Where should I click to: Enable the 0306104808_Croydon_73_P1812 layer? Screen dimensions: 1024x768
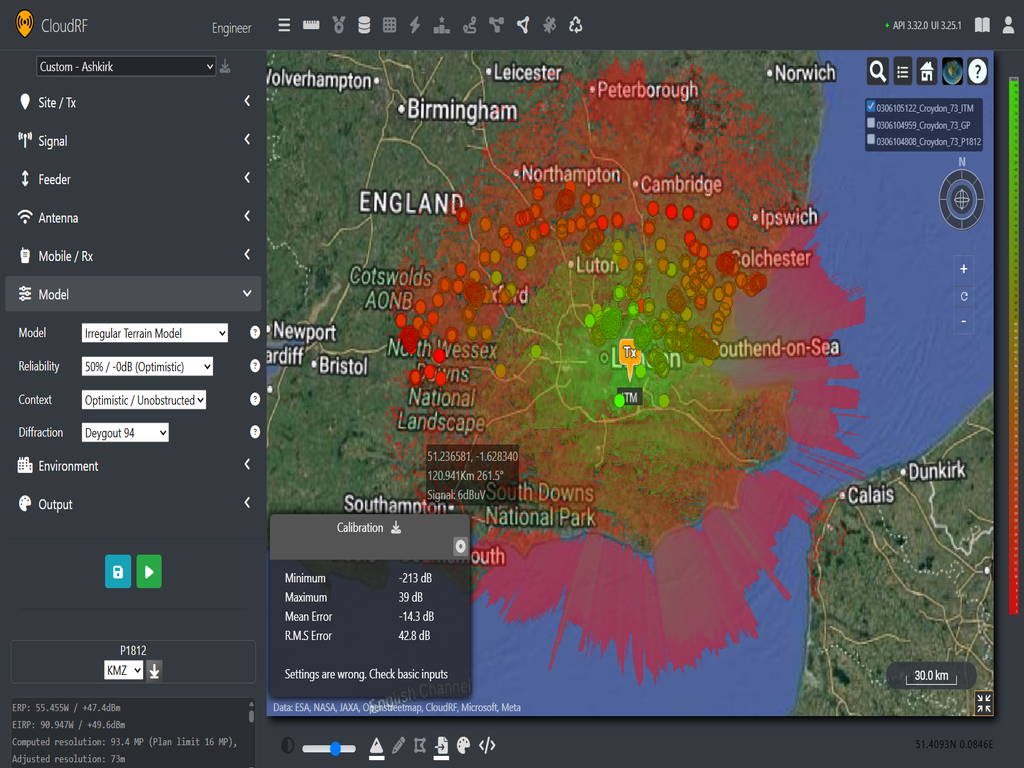pyautogui.click(x=872, y=140)
